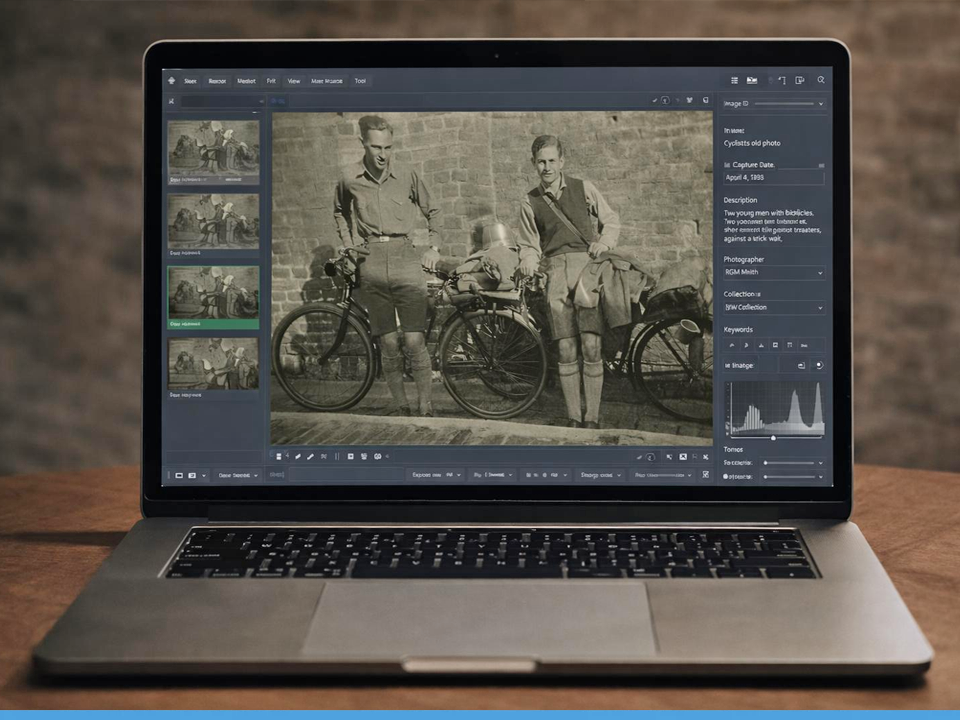Viewport: 960px width, 720px height.
Task: Click the grid icon at bottom bar right end
Action: [x=705, y=474]
